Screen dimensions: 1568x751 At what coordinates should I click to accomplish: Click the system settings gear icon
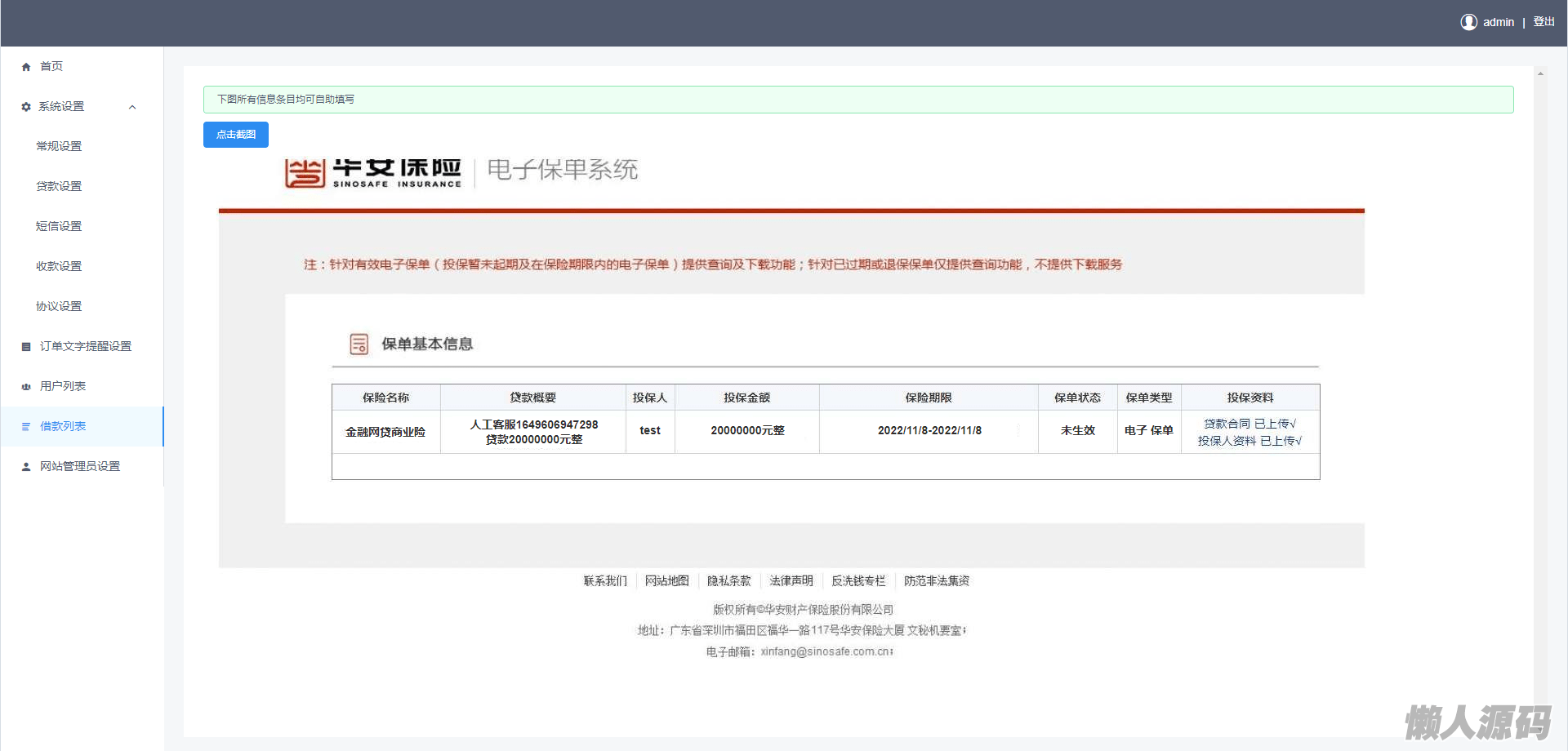26,107
